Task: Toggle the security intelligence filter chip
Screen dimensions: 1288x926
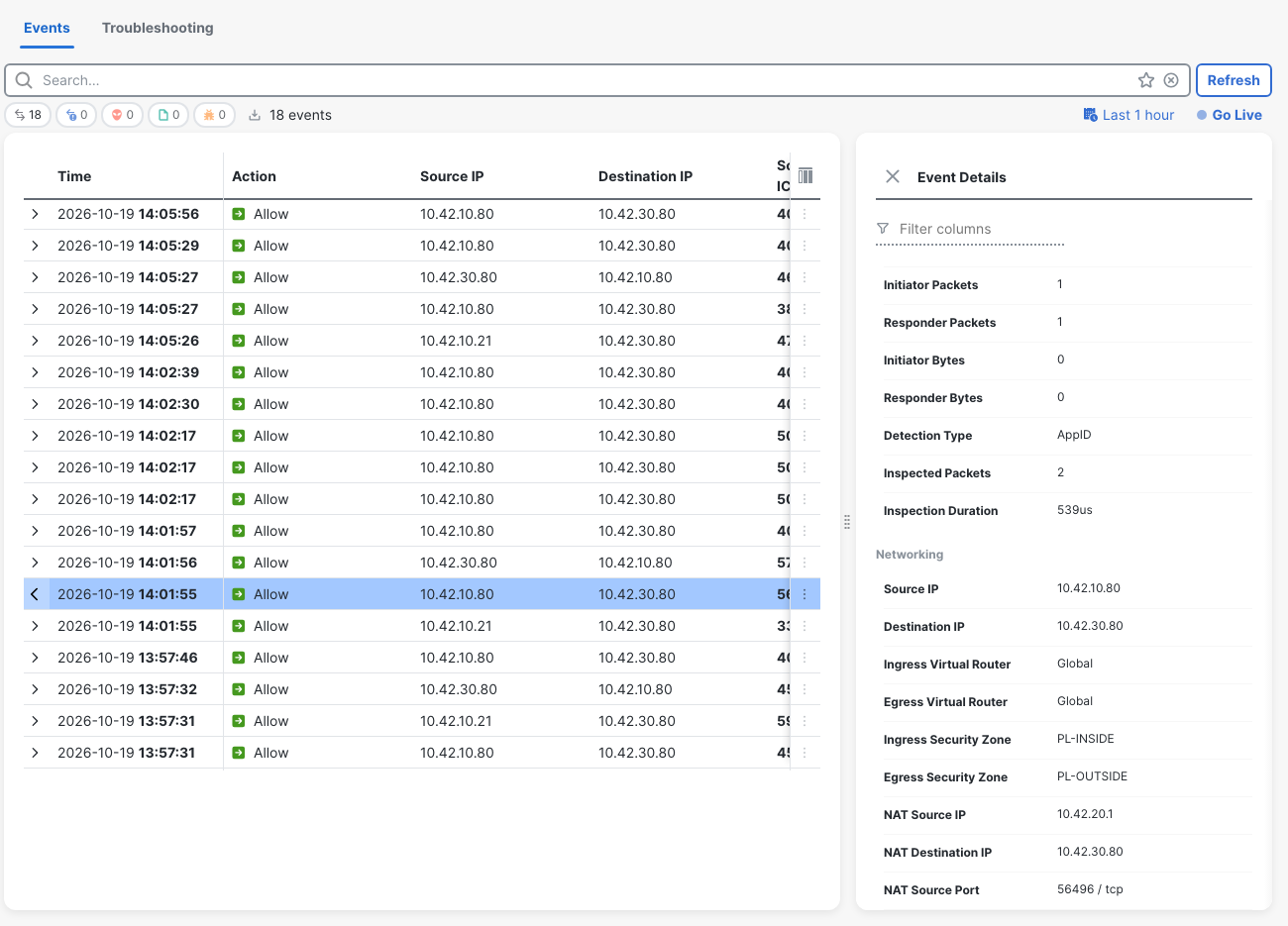Action: pos(76,115)
